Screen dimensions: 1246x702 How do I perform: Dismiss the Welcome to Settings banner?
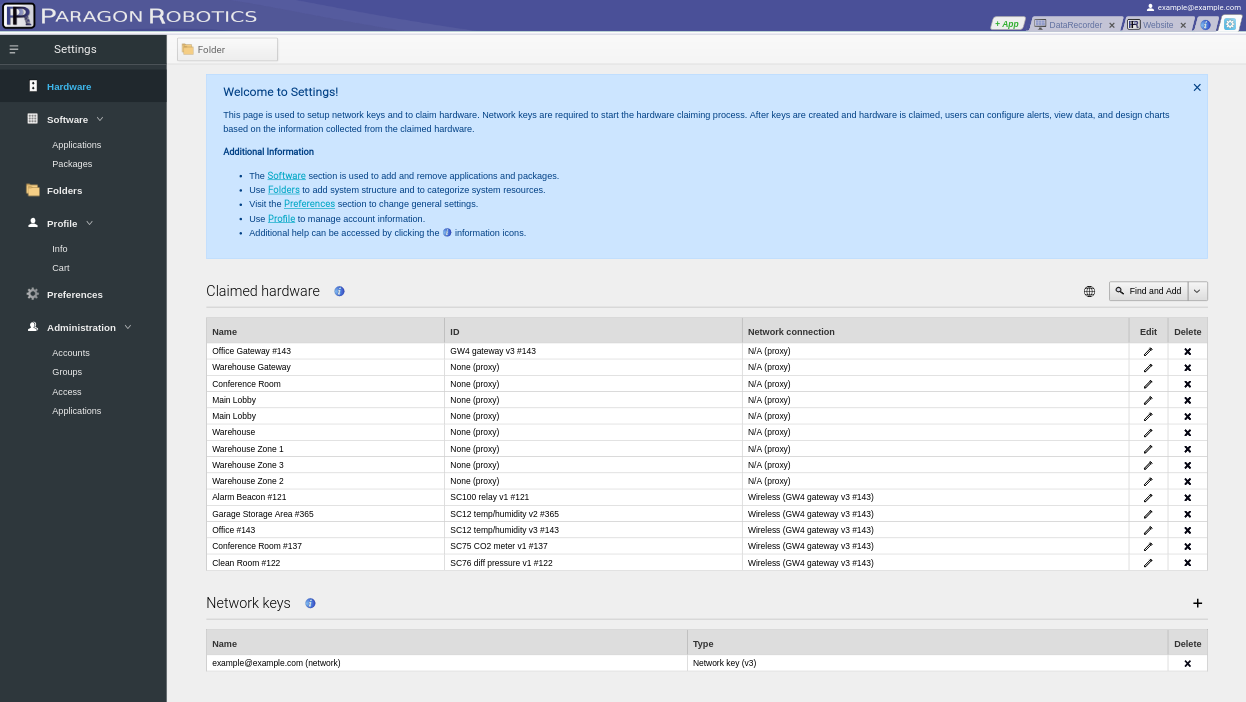pyautogui.click(x=1197, y=87)
